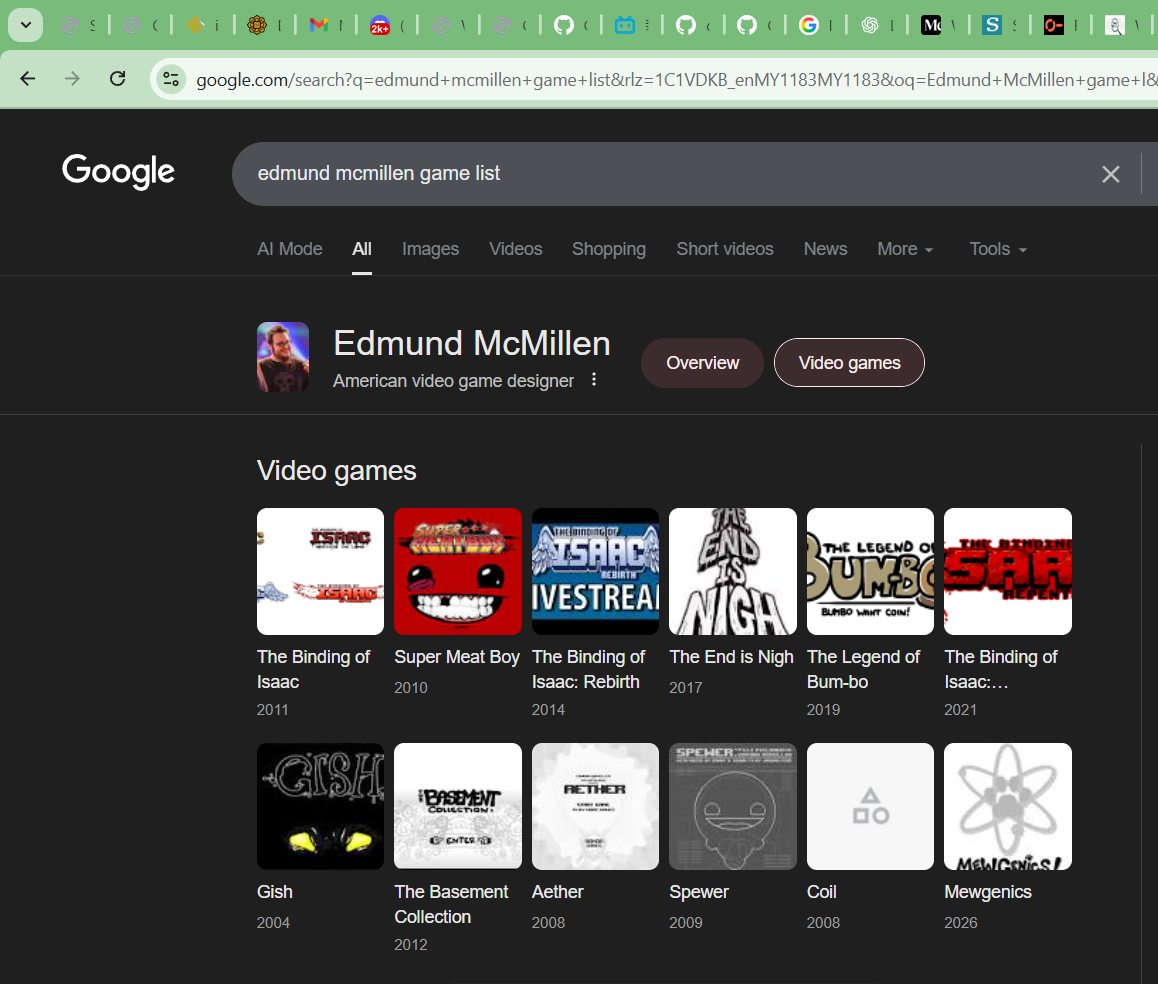The height and width of the screenshot is (984, 1158).
Task: Click the Edmund McMillen heading
Action: pyautogui.click(x=472, y=344)
